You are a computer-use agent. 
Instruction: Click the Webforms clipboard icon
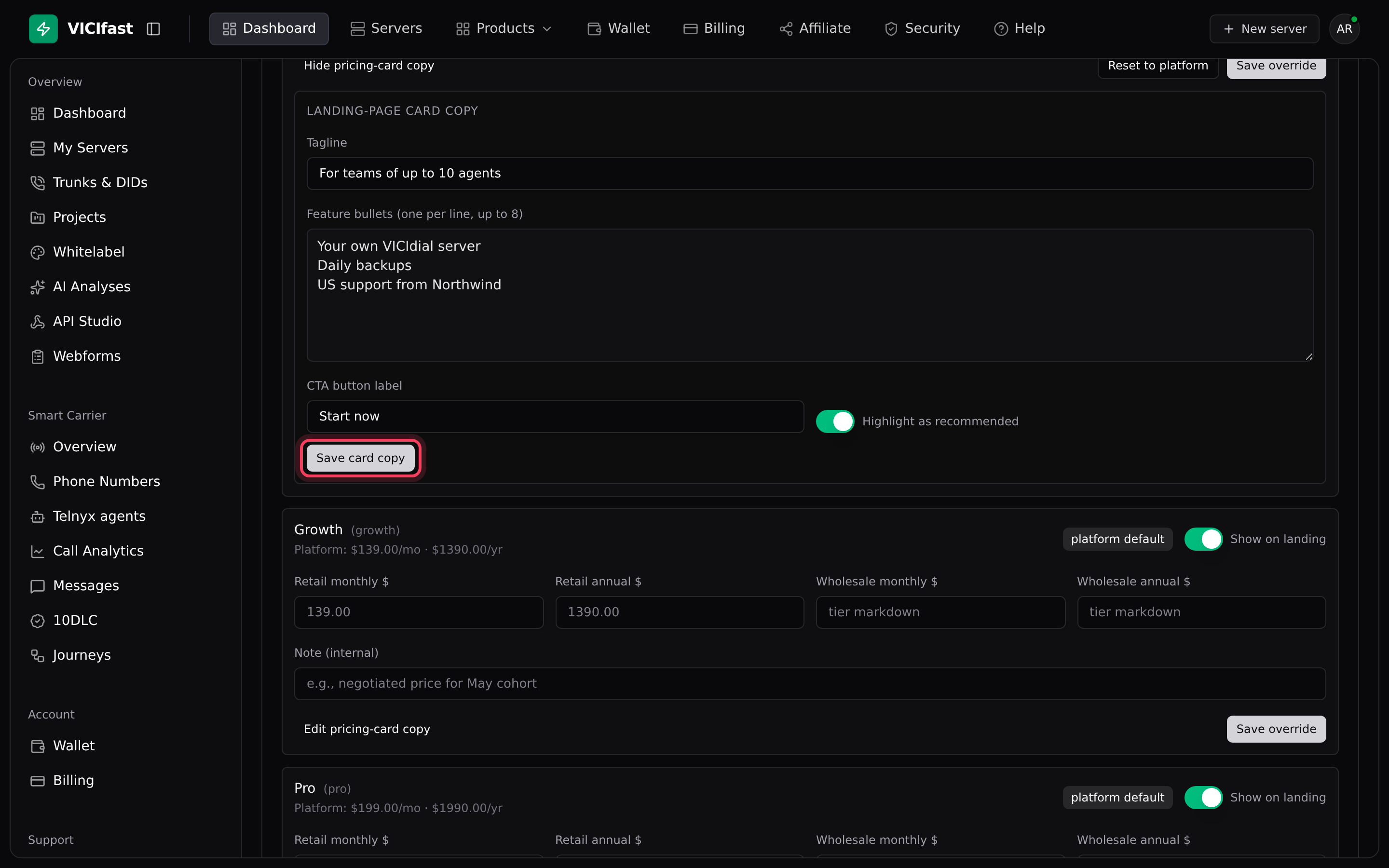pyautogui.click(x=37, y=356)
